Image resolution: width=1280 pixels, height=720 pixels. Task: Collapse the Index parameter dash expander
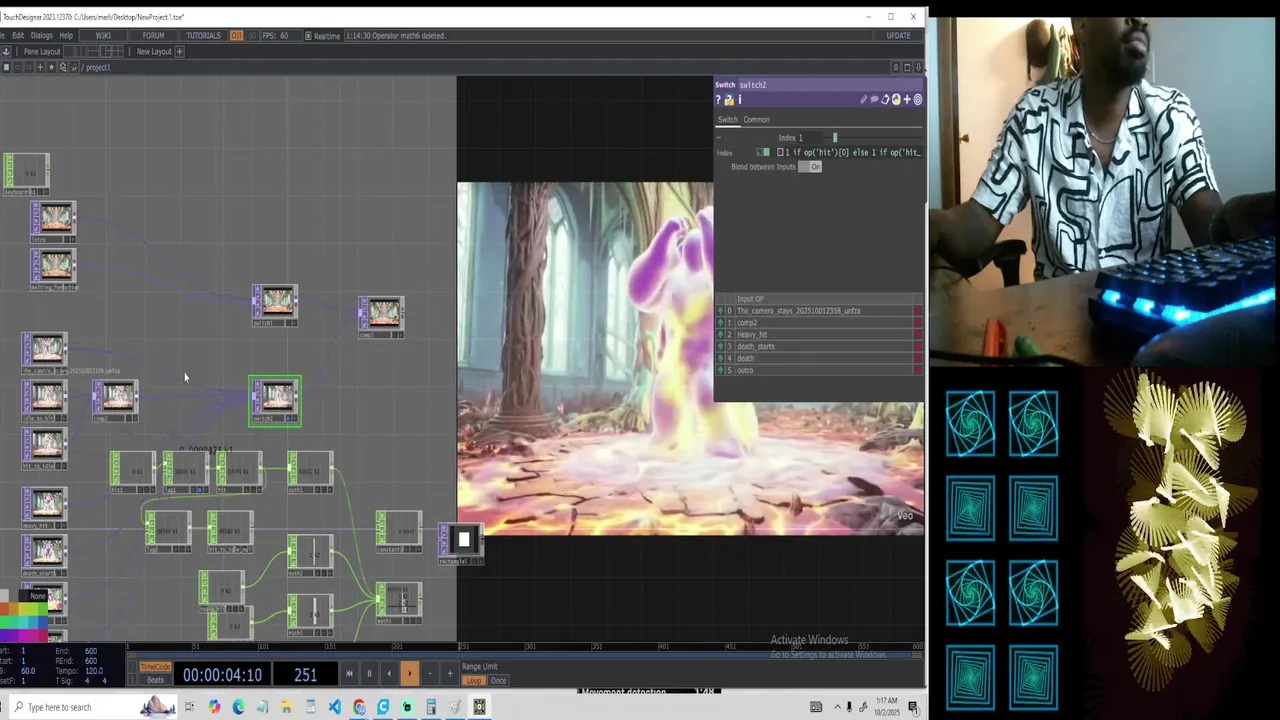point(719,138)
